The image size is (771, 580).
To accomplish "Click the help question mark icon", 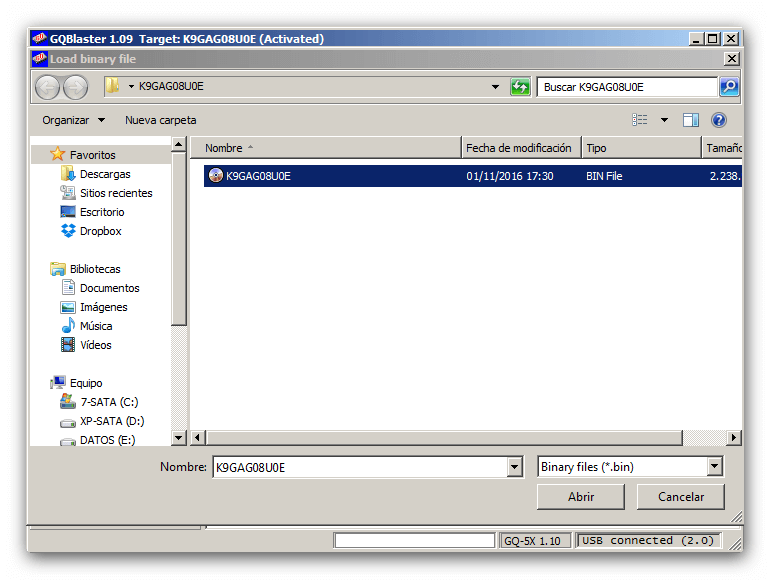I will click(718, 120).
